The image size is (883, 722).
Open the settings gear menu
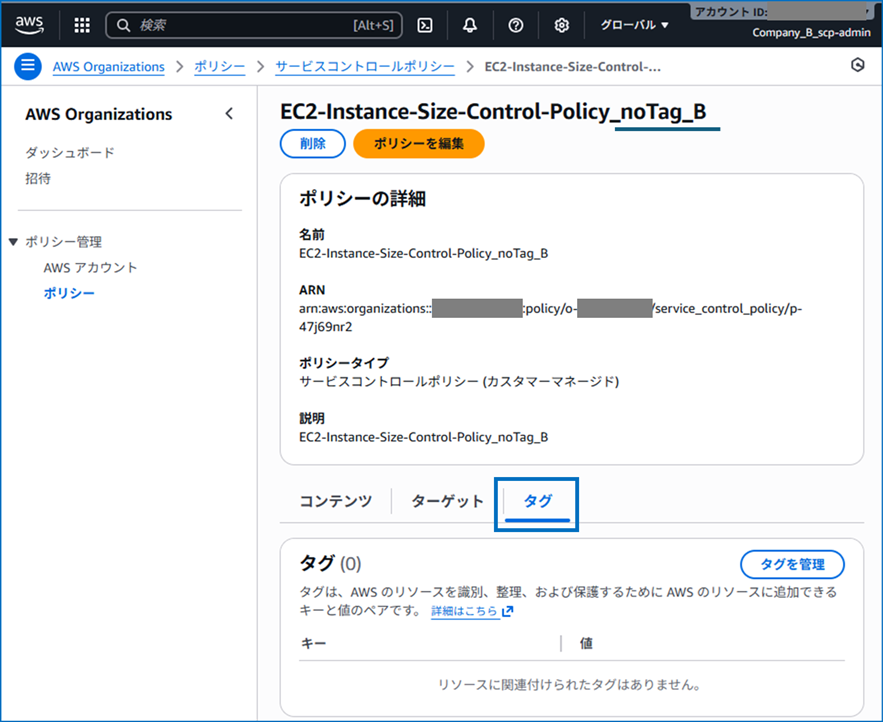(561, 25)
